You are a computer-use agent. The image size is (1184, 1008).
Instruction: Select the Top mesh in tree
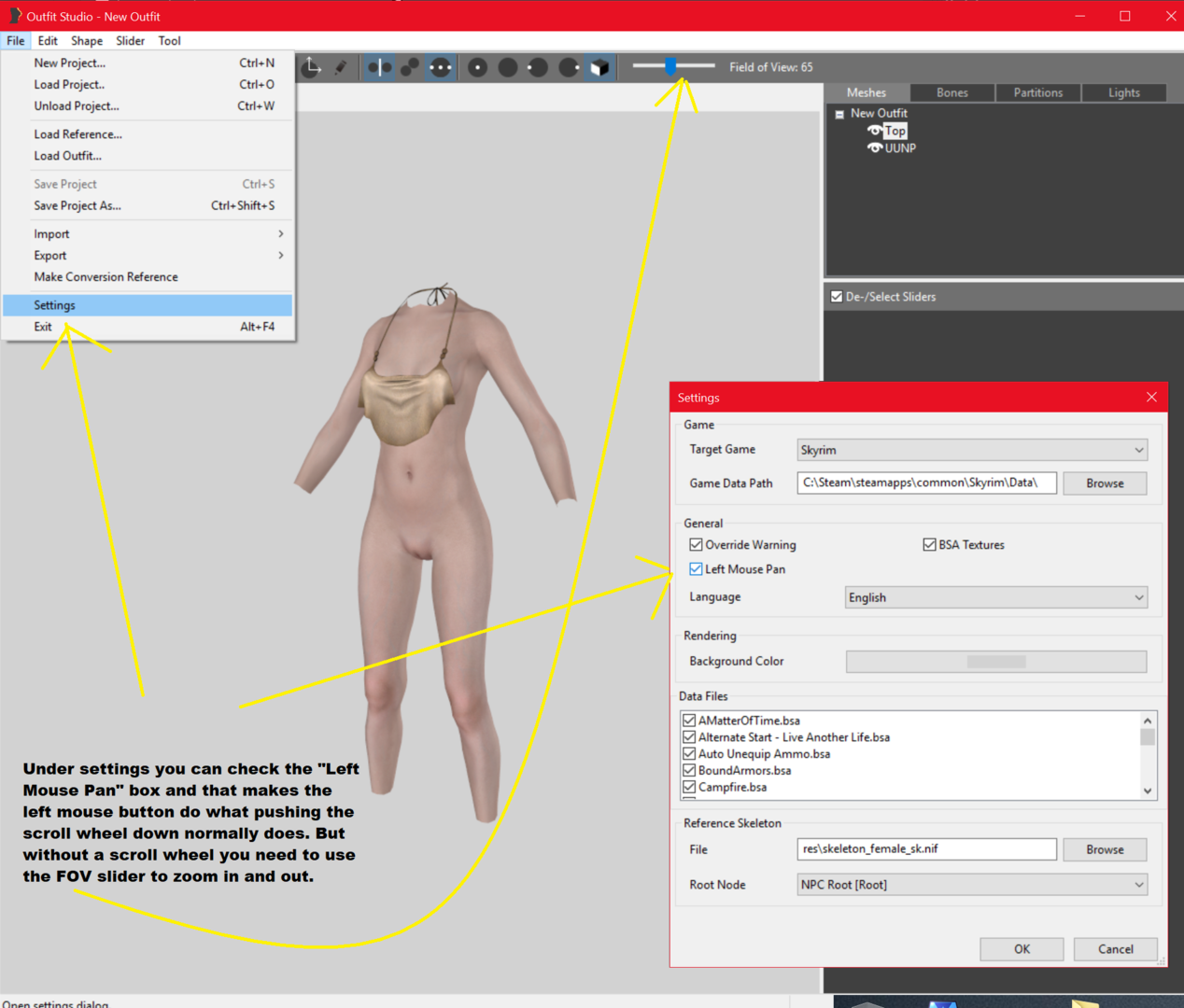pos(895,131)
